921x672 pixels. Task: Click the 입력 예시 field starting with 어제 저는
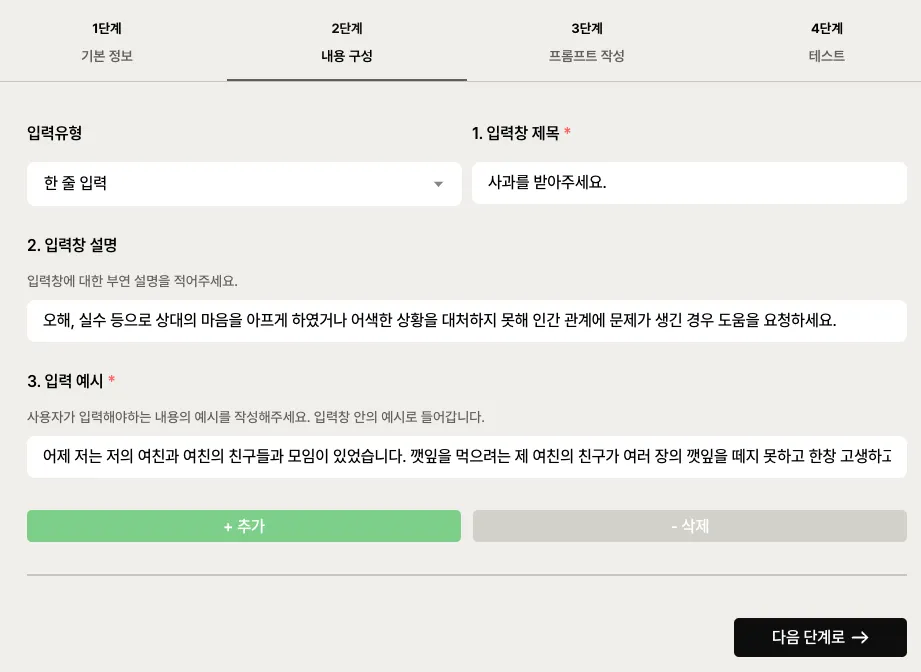(x=466, y=457)
